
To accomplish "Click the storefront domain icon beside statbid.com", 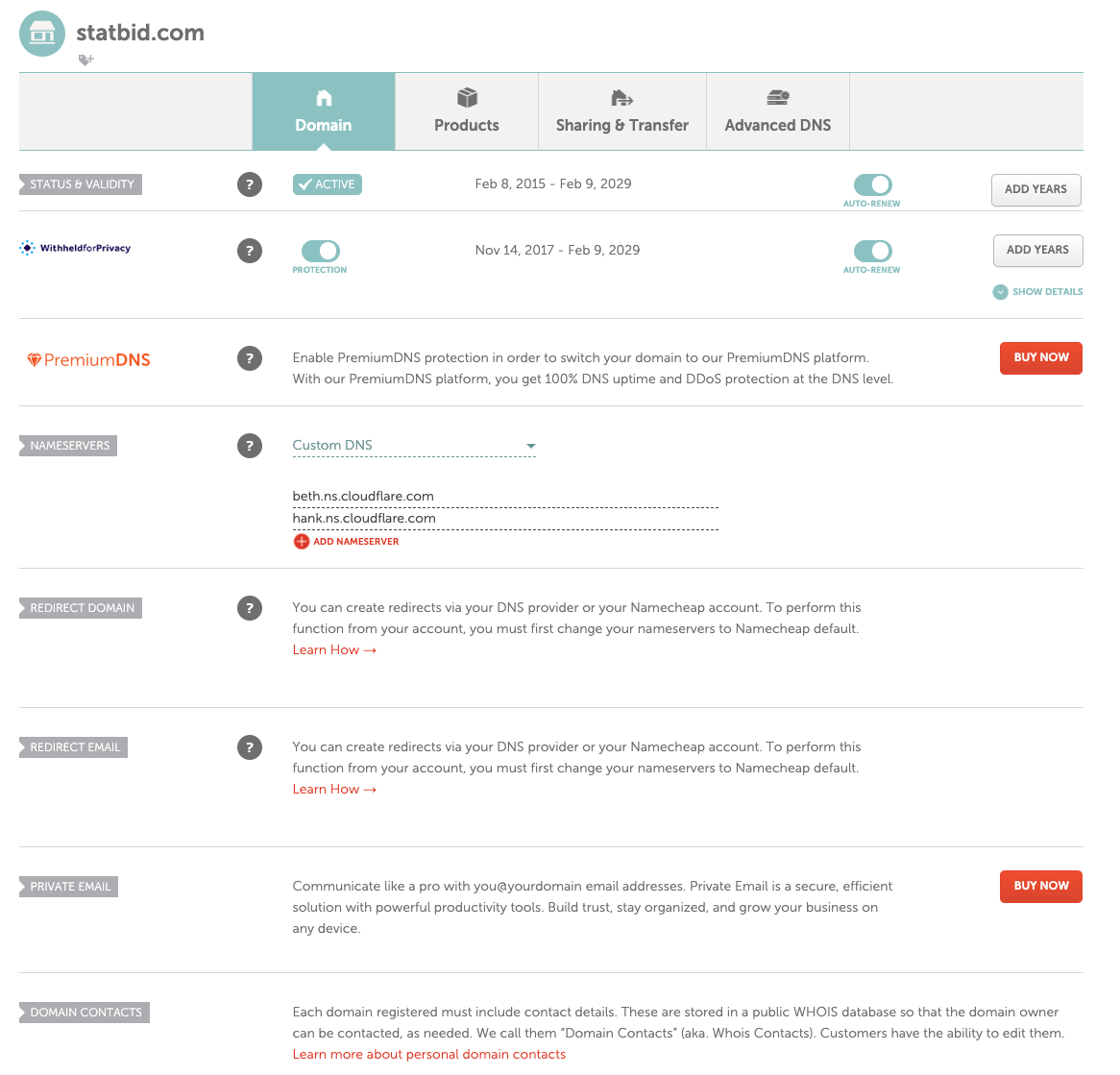I will pos(42,34).
